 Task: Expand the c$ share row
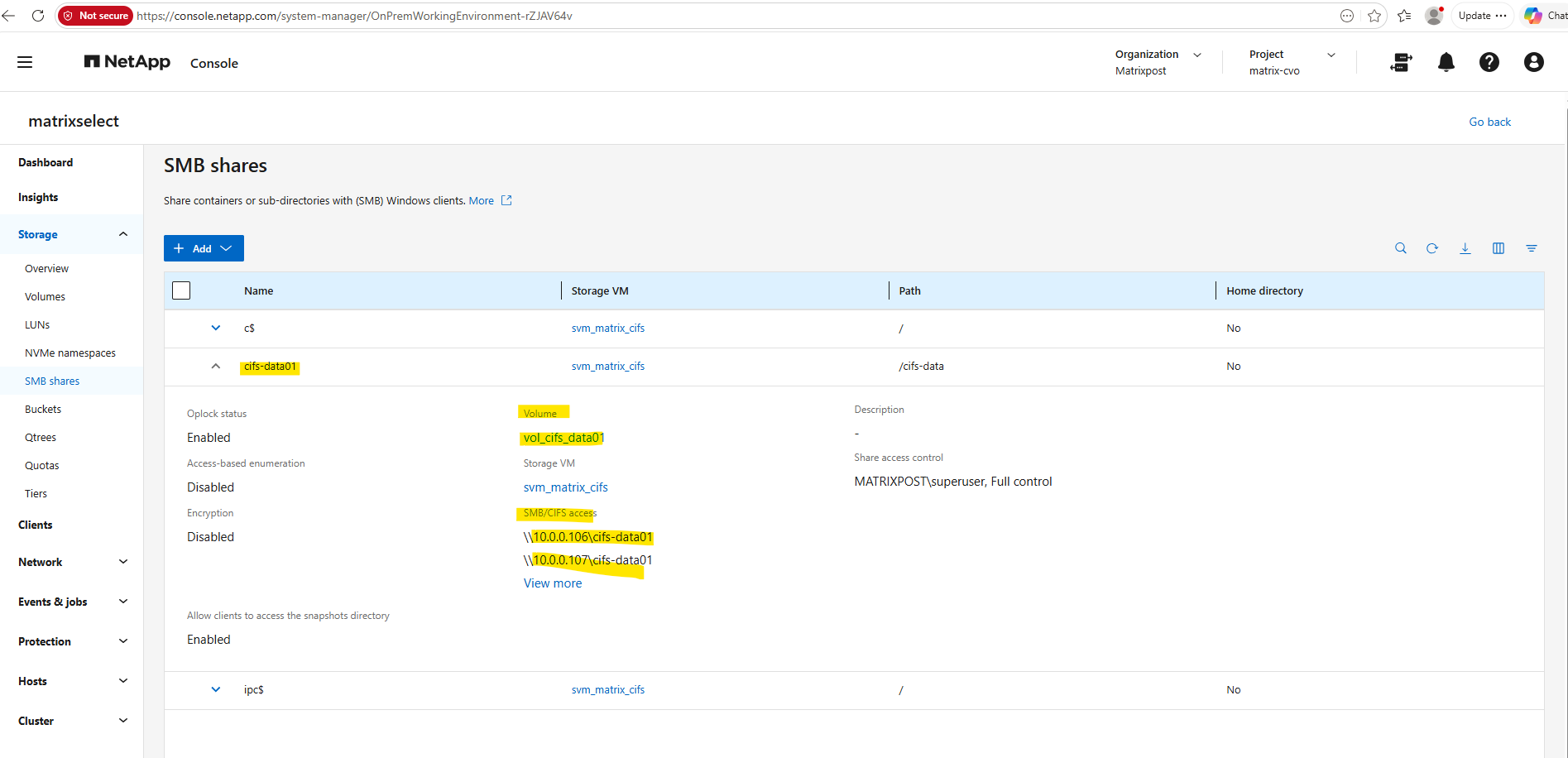[x=216, y=328]
